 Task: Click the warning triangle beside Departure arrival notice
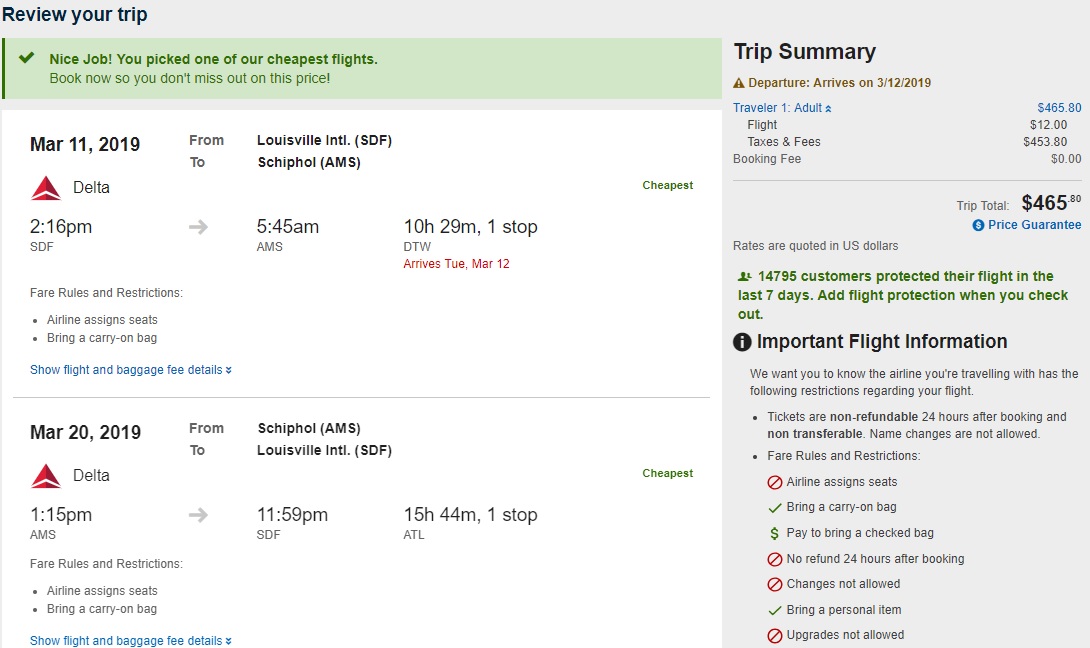coord(739,83)
